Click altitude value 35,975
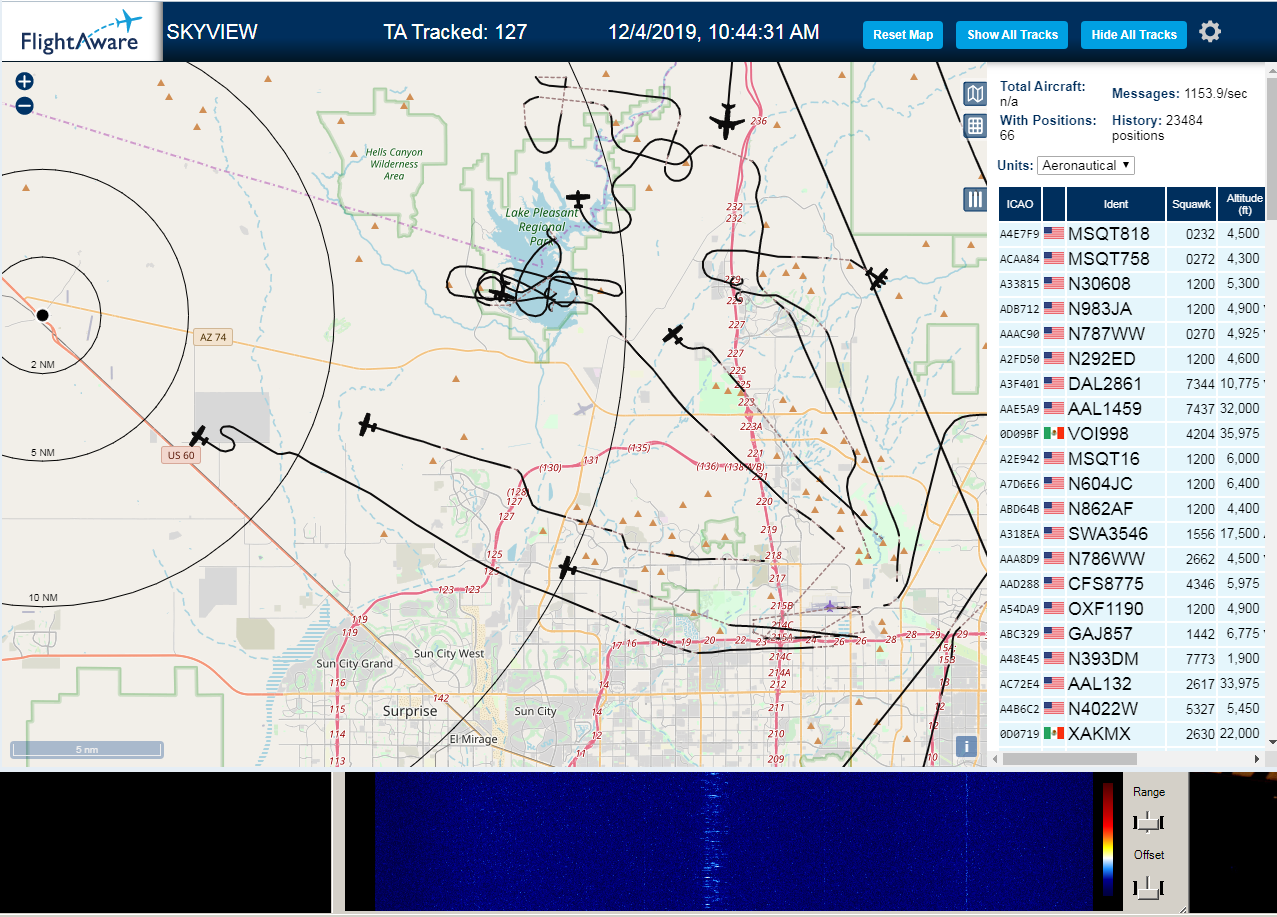This screenshot has width=1277, height=917. pyautogui.click(x=1241, y=434)
